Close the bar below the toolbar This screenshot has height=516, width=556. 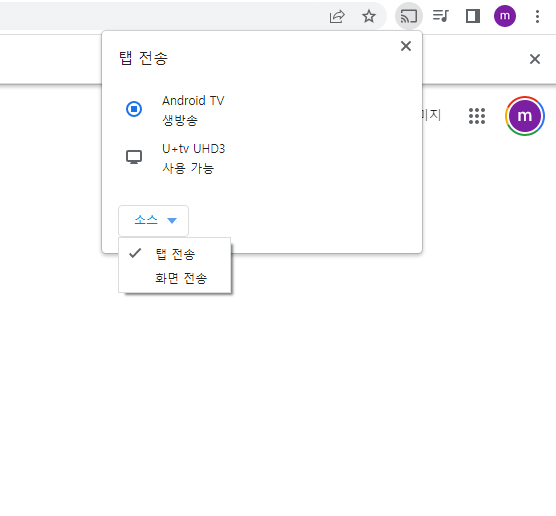tap(535, 59)
